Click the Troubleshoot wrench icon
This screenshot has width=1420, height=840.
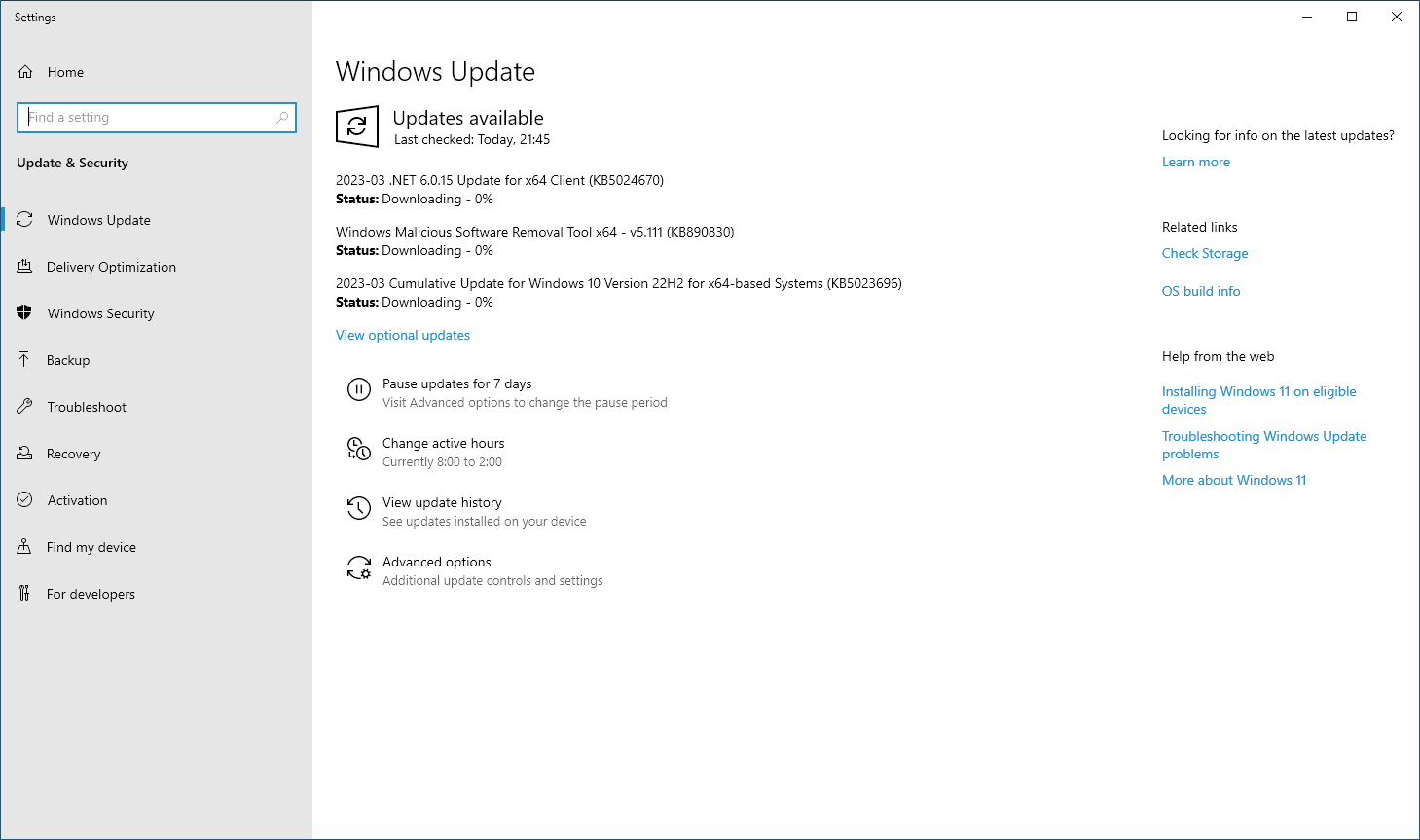[25, 407]
